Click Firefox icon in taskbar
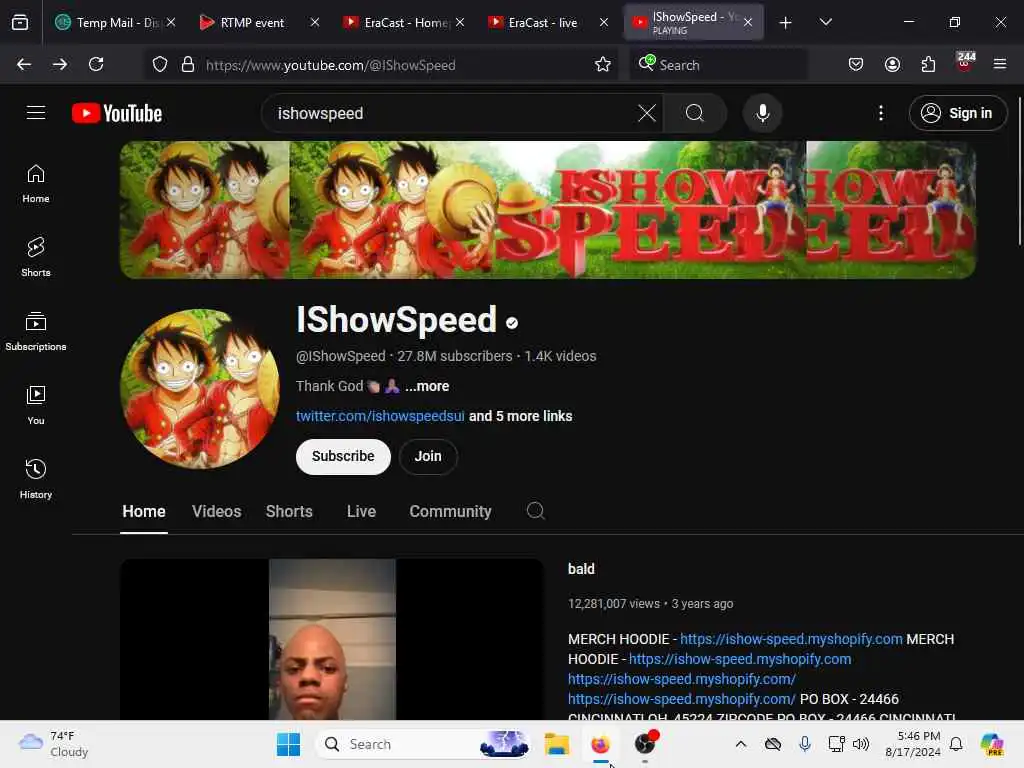 tap(600, 744)
